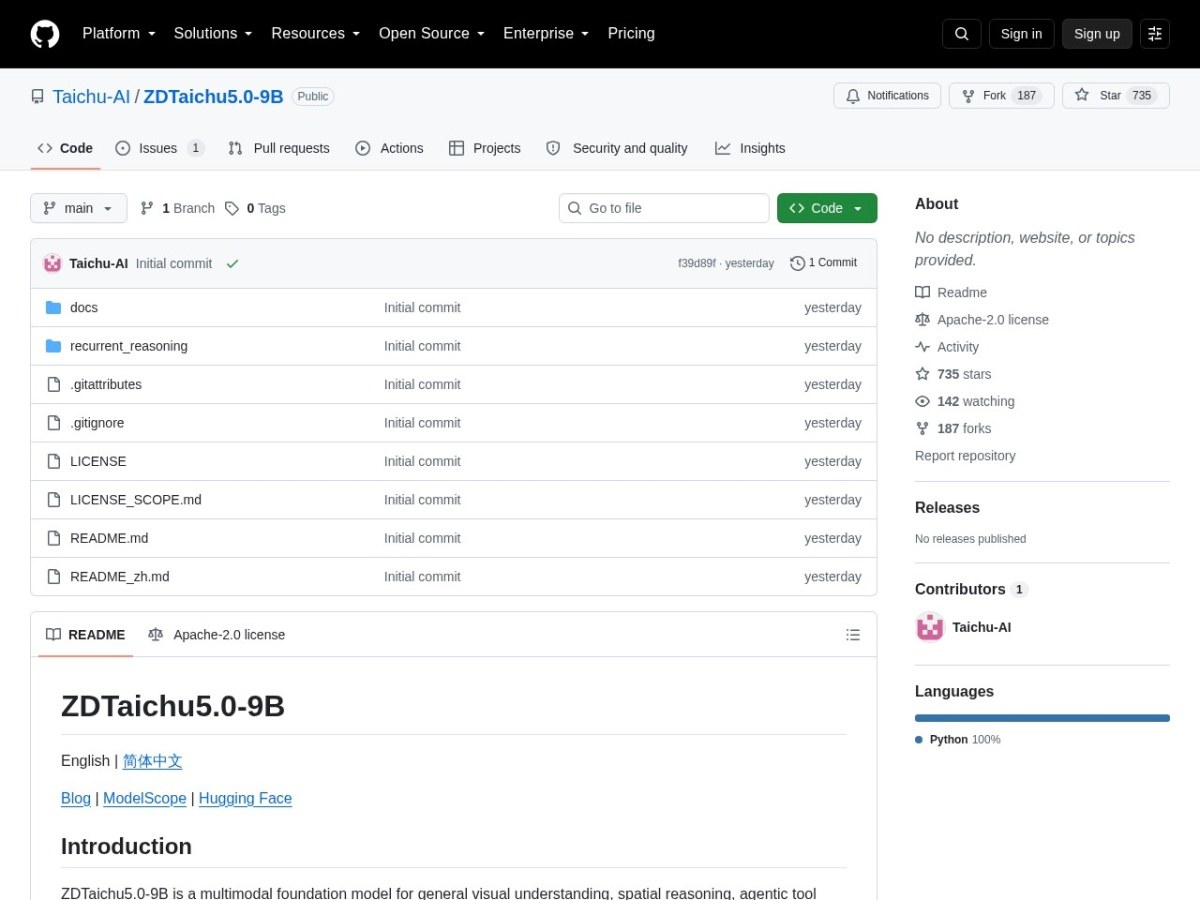
Task: Open the README.md file
Action: click(x=109, y=539)
